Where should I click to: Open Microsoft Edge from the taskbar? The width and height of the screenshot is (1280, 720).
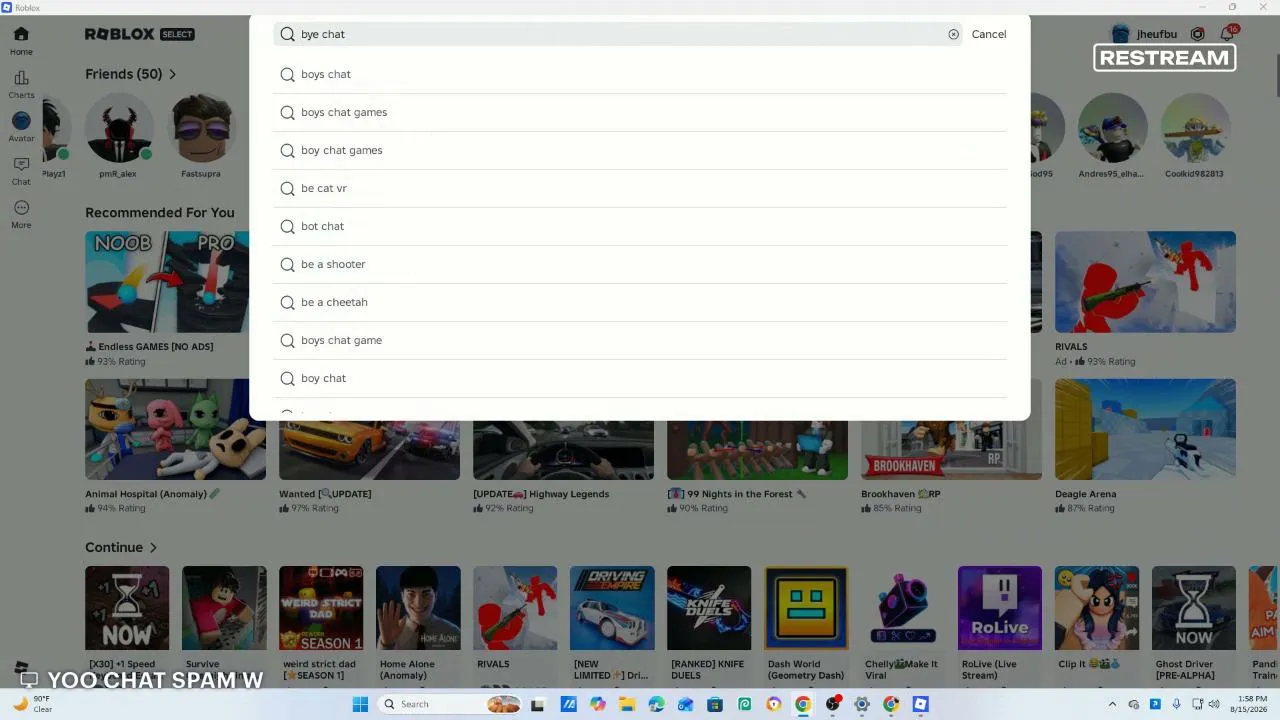tap(656, 704)
